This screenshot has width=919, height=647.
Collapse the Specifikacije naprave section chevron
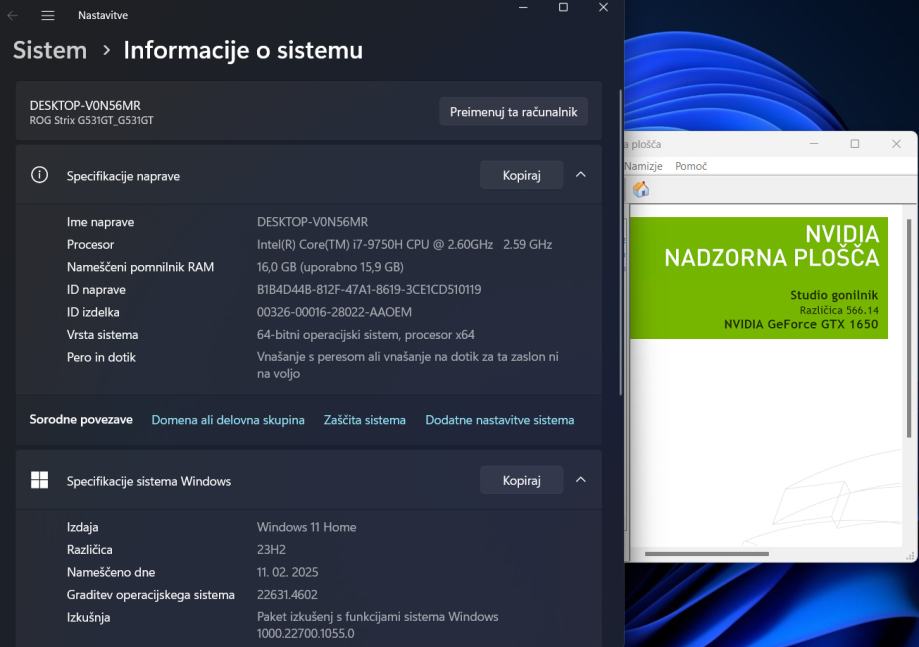[x=580, y=175]
